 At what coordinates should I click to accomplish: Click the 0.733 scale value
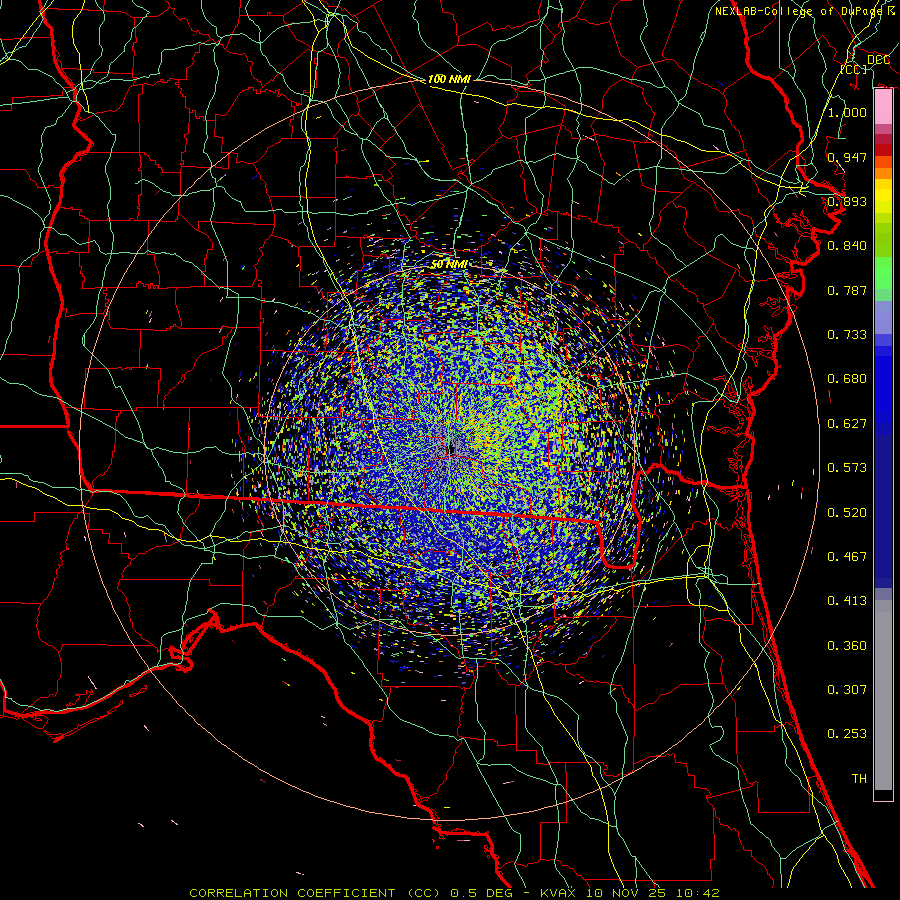click(847, 335)
